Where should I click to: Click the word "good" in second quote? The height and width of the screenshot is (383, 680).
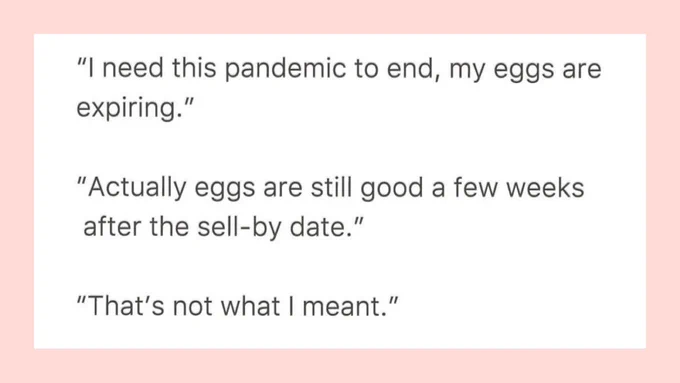click(392, 189)
